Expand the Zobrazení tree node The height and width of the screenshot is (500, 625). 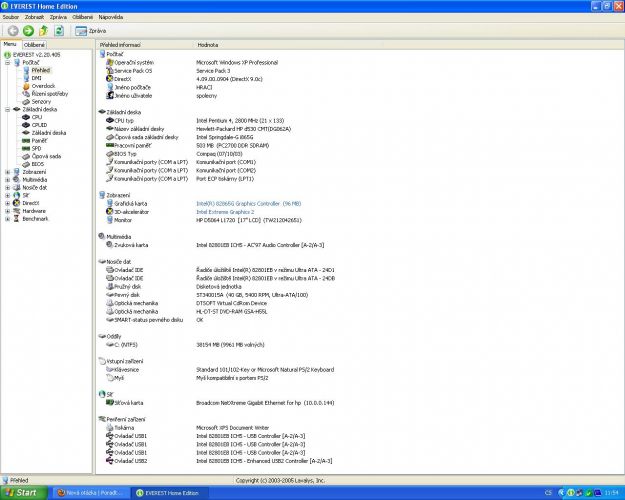pyautogui.click(x=7, y=172)
